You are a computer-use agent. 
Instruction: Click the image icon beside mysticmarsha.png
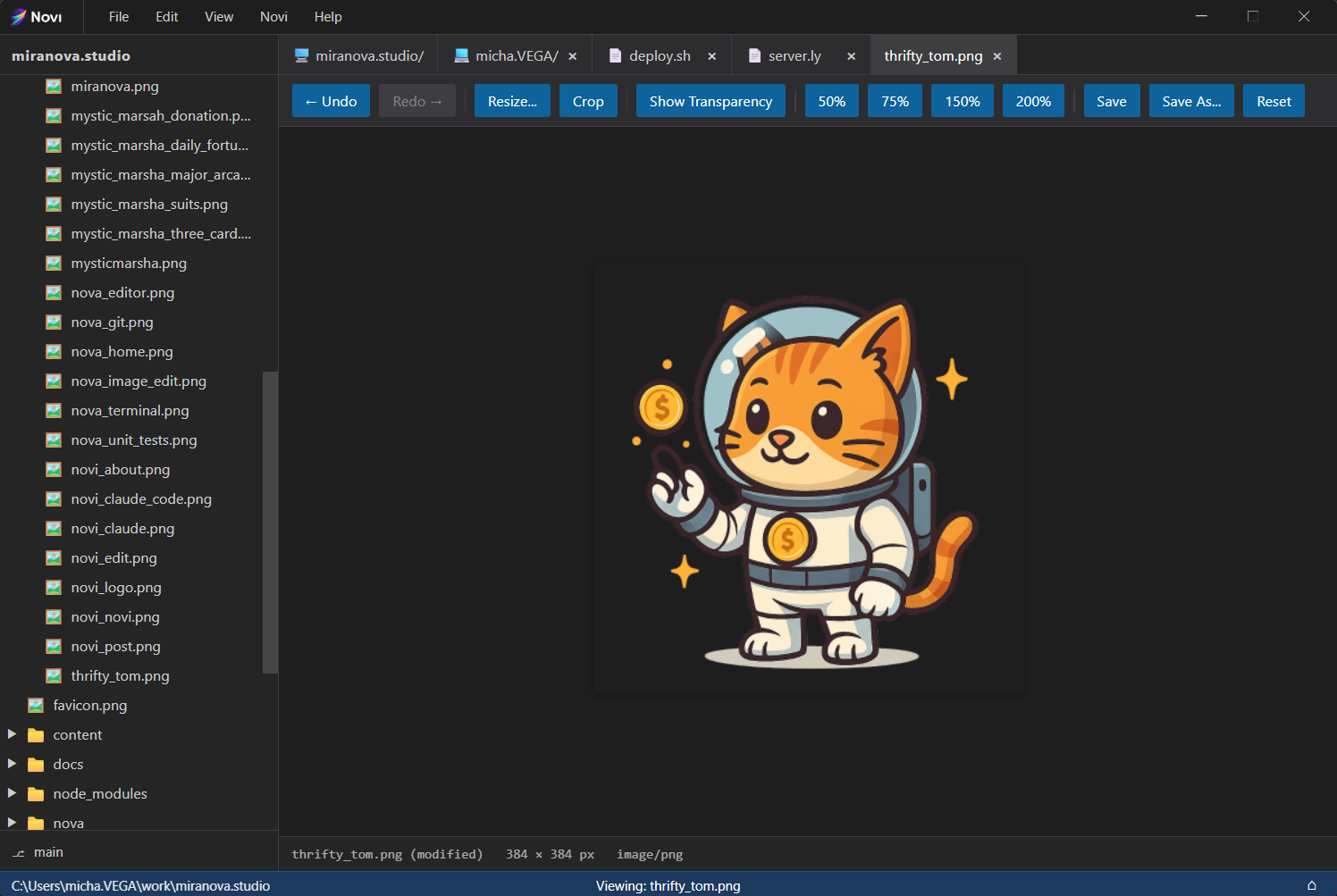click(54, 263)
